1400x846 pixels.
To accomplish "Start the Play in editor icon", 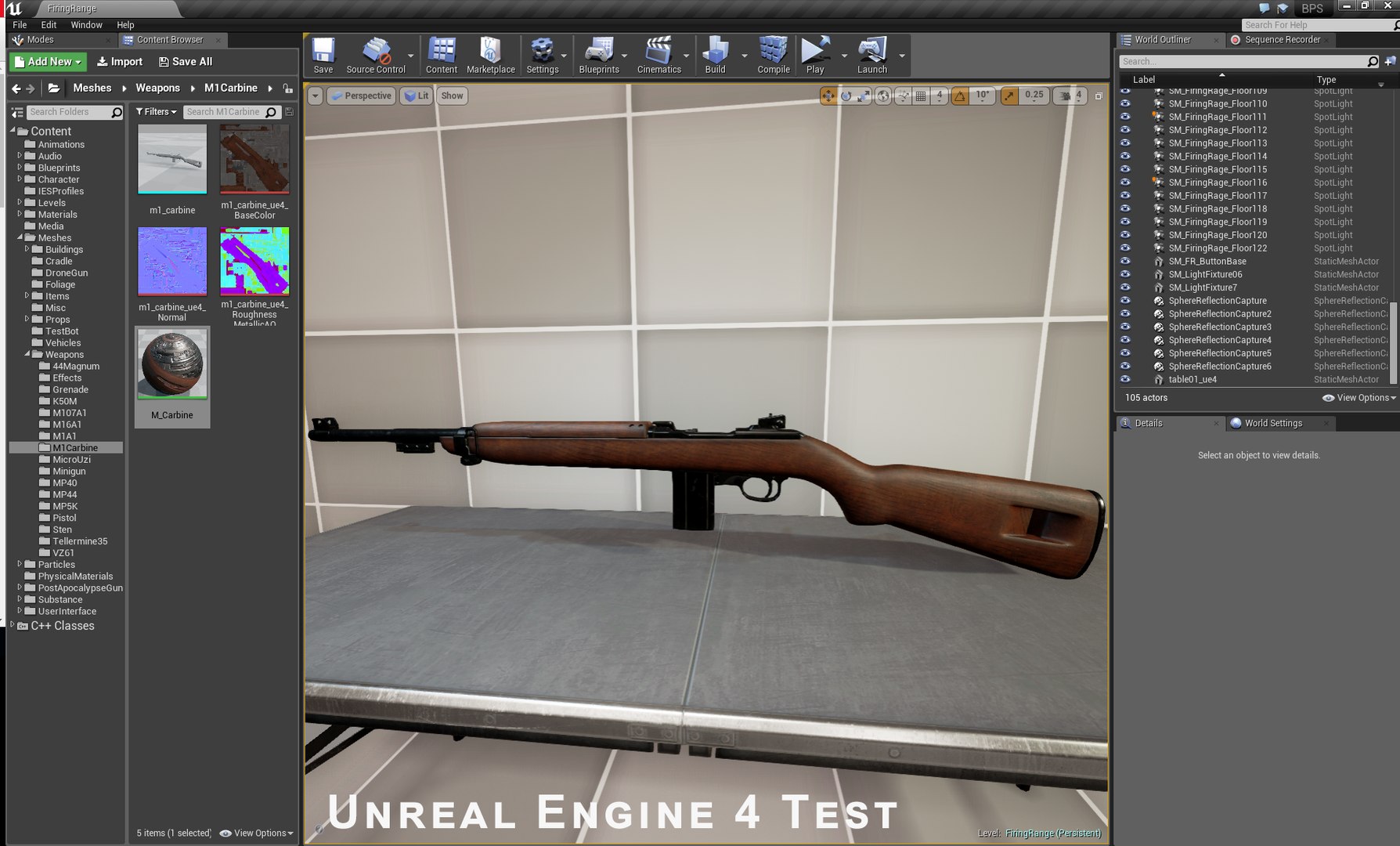I will point(815,56).
